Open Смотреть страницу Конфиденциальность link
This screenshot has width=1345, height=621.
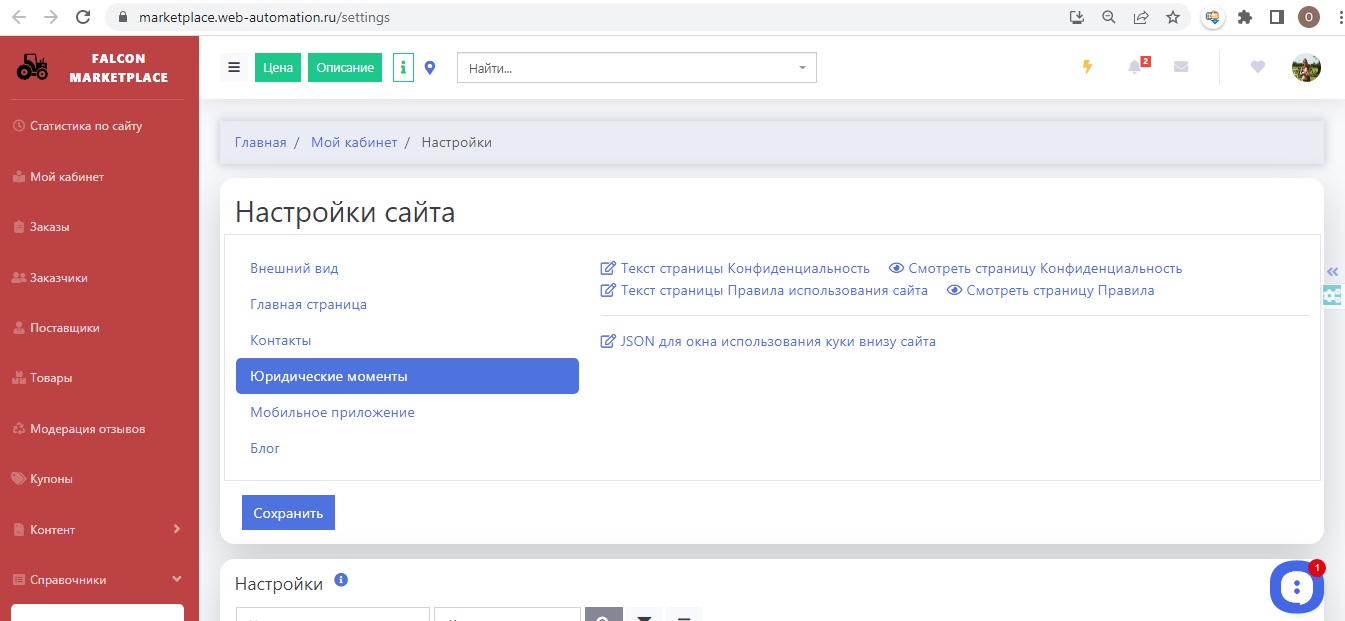point(1035,268)
